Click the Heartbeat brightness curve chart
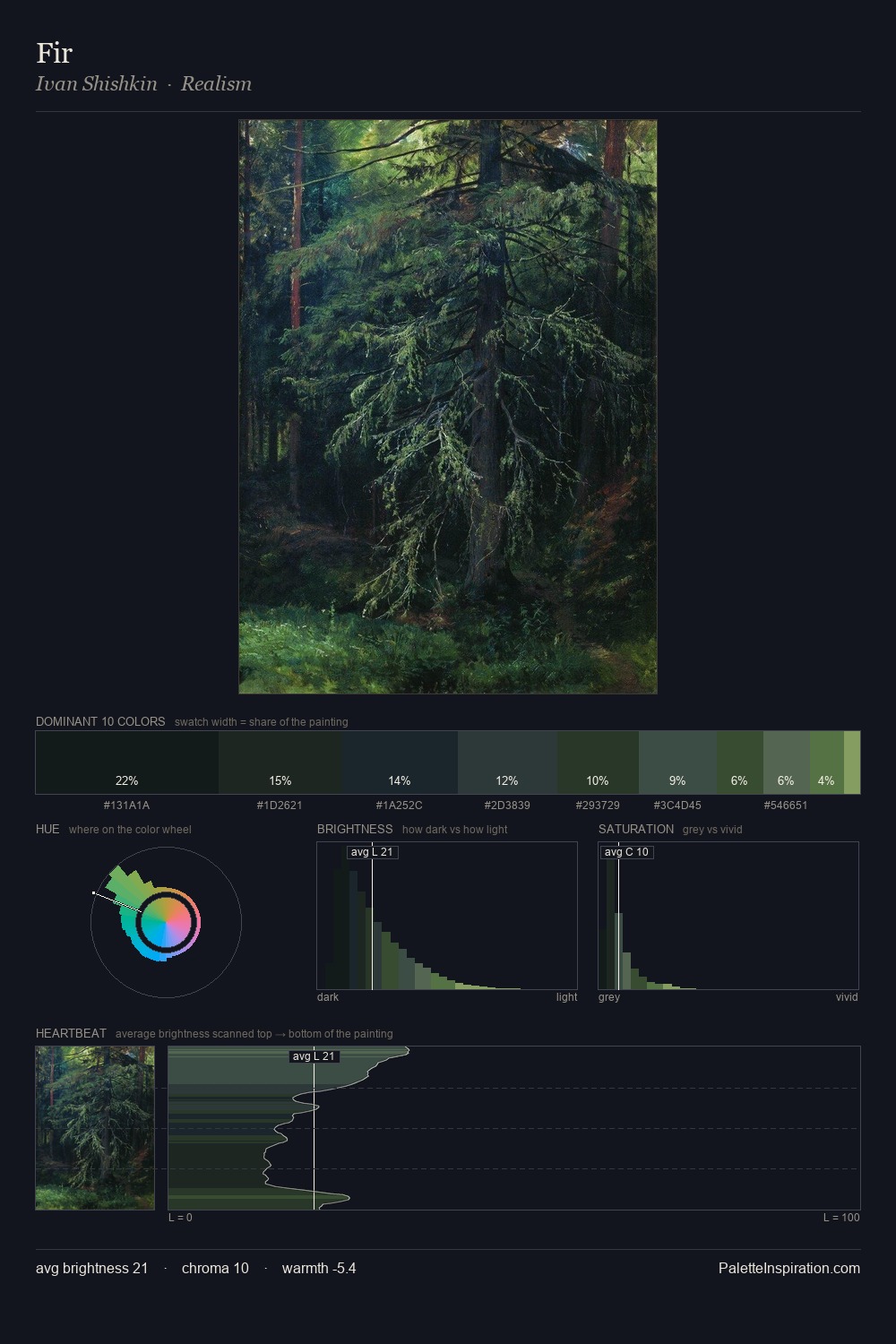Viewport: 896px width, 1344px height. click(514, 1128)
